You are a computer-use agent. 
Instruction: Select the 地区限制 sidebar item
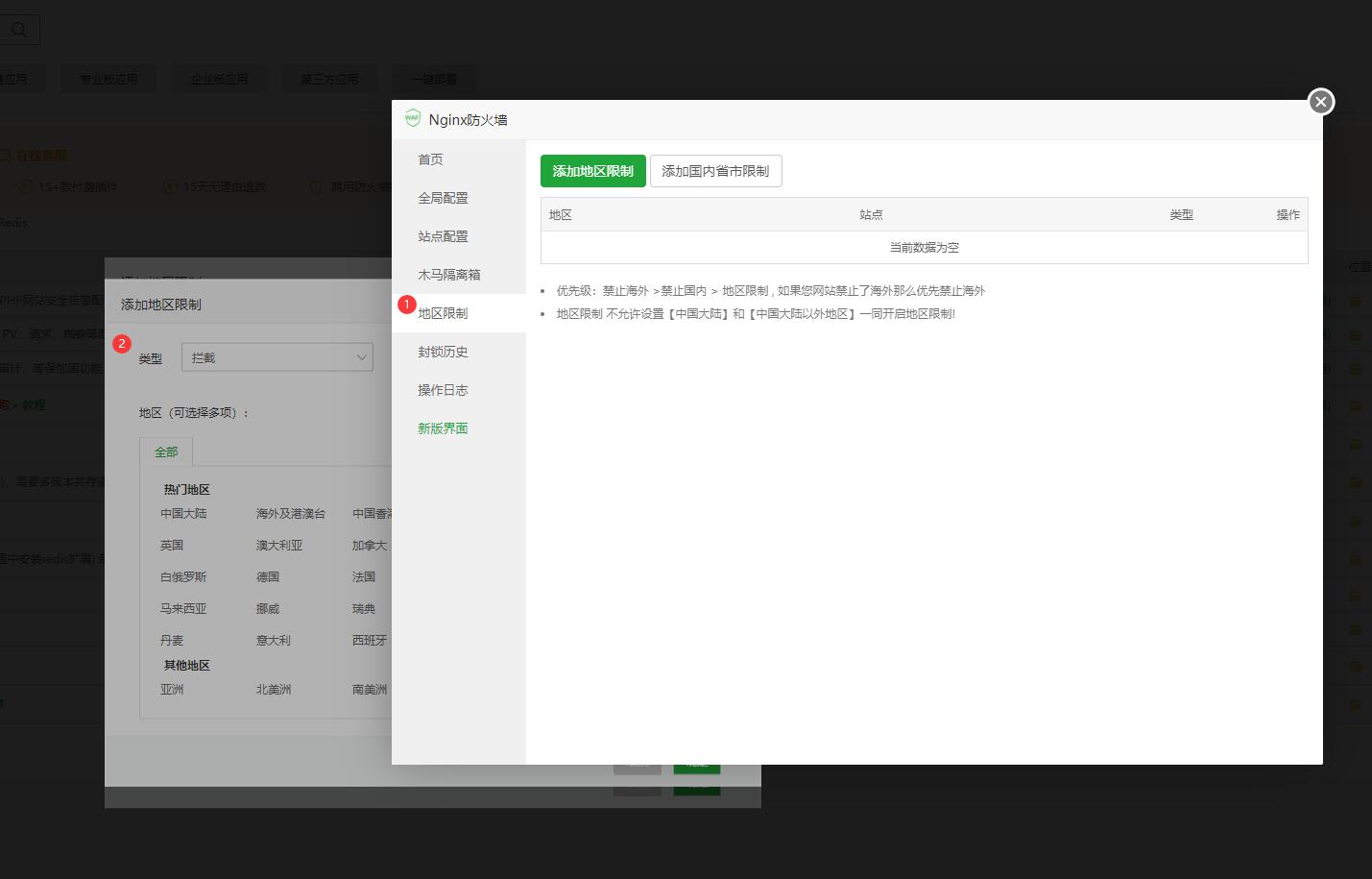click(459, 313)
